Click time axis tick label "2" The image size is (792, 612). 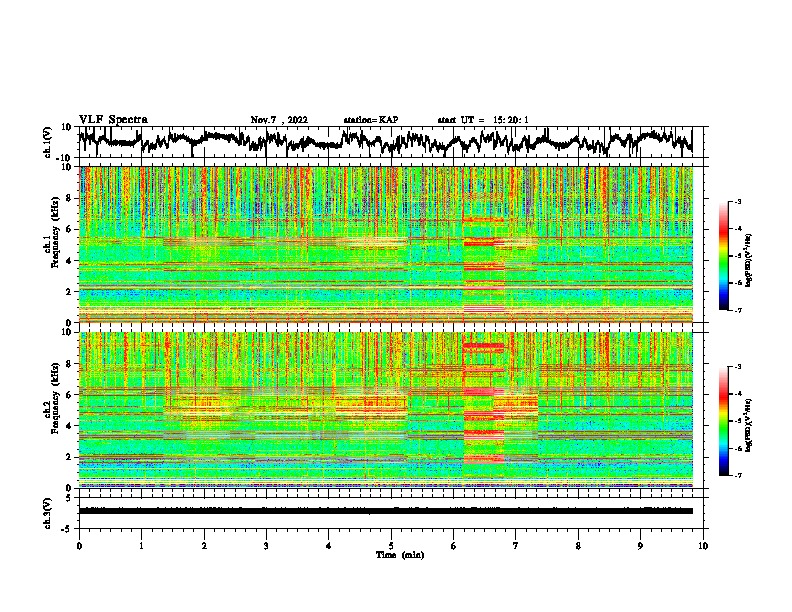point(204,546)
